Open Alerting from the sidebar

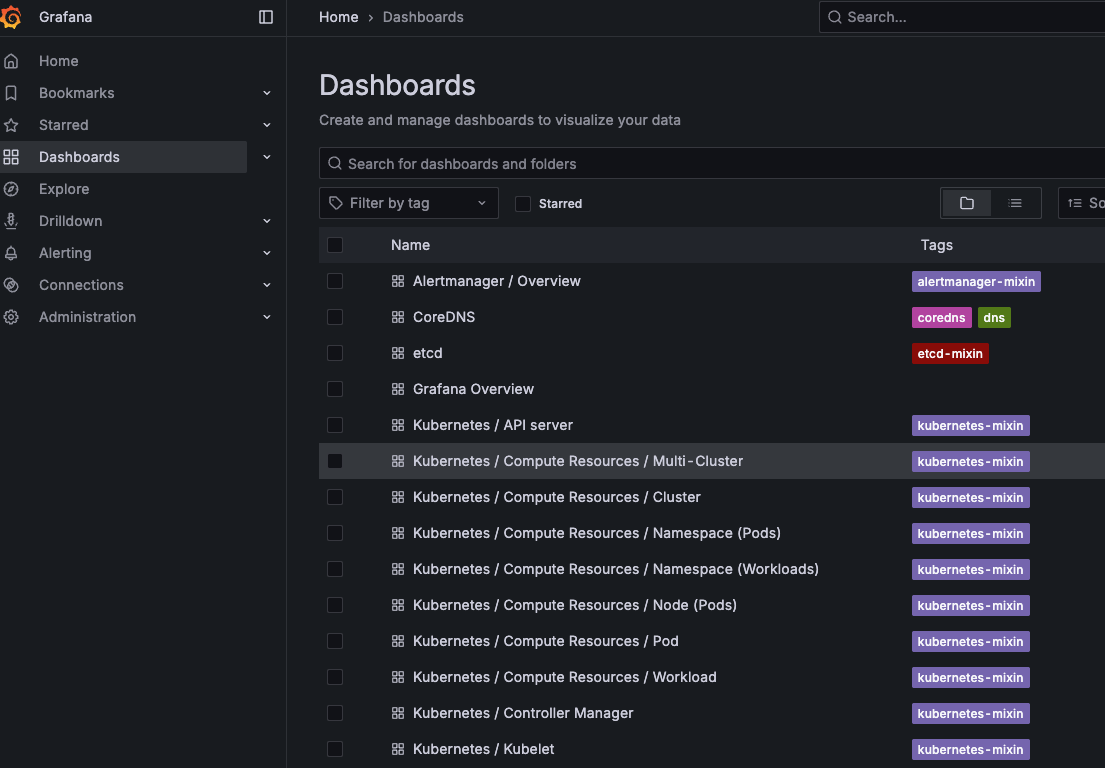click(65, 253)
